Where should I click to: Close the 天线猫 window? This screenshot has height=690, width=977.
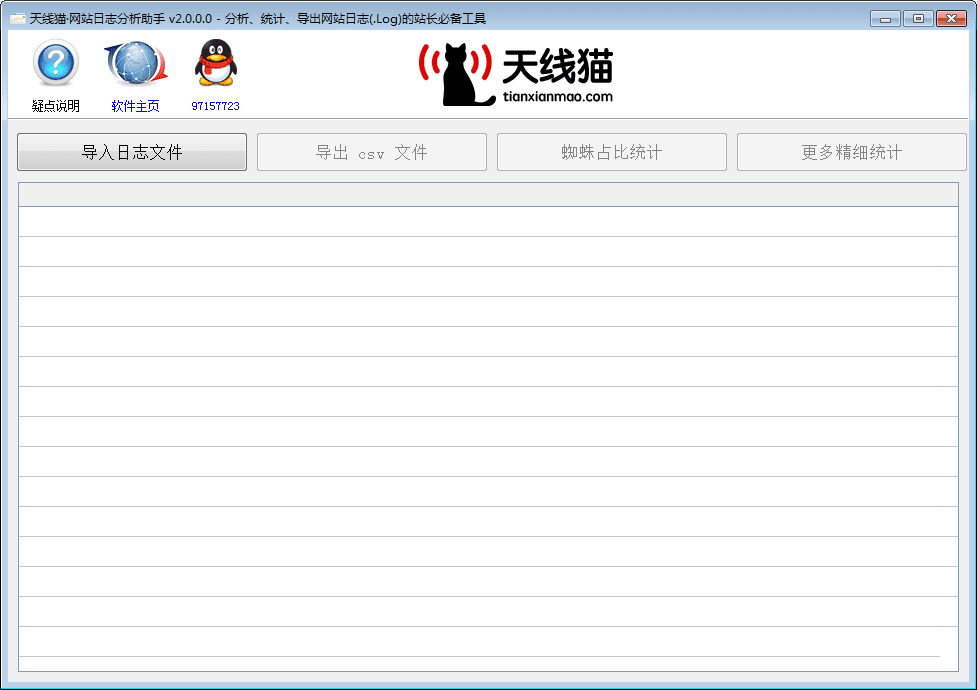click(x=951, y=19)
